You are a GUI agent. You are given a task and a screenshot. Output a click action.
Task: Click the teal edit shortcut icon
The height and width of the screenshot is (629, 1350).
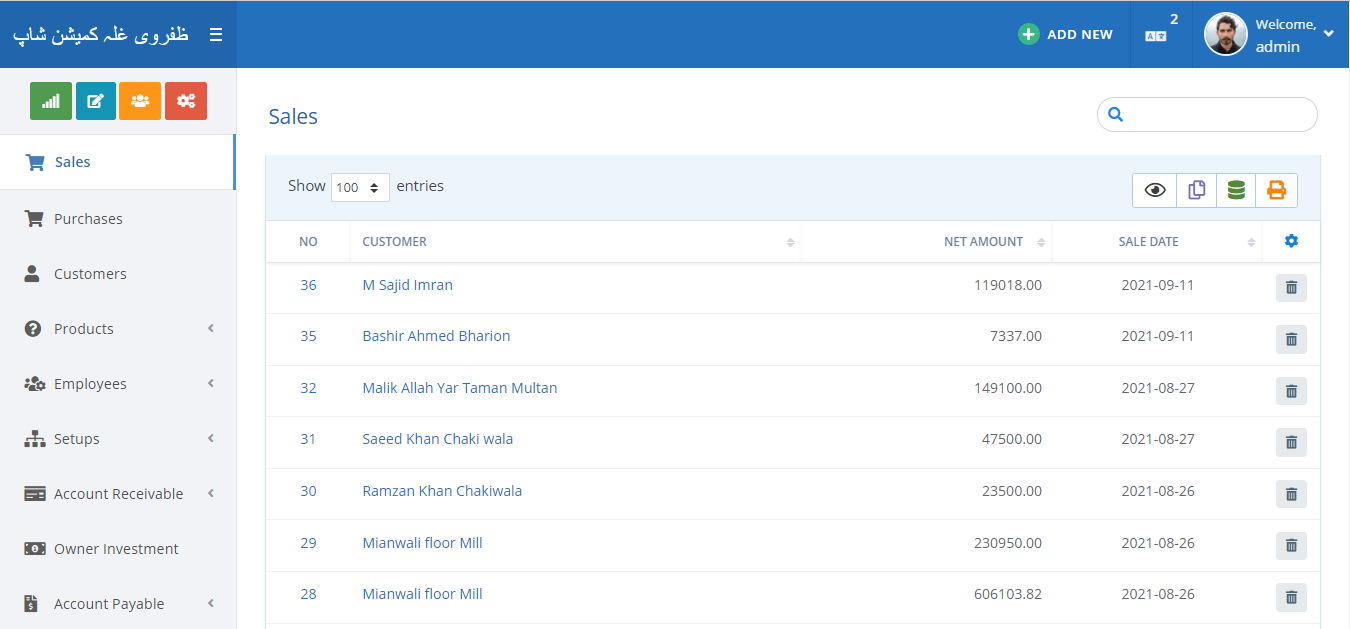(x=96, y=101)
